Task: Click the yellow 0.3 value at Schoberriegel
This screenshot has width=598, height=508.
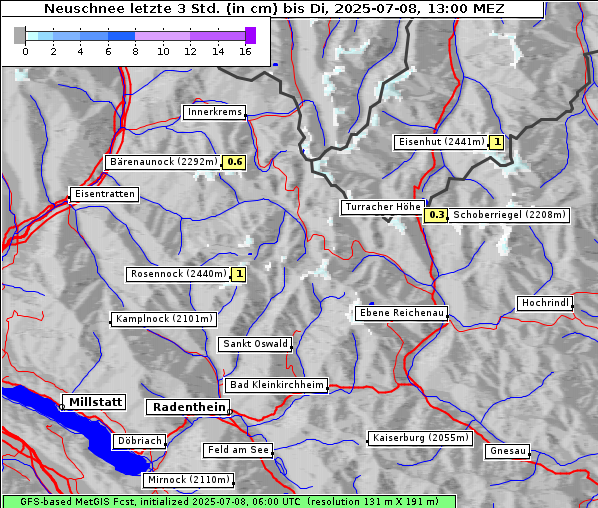Action: [436, 215]
